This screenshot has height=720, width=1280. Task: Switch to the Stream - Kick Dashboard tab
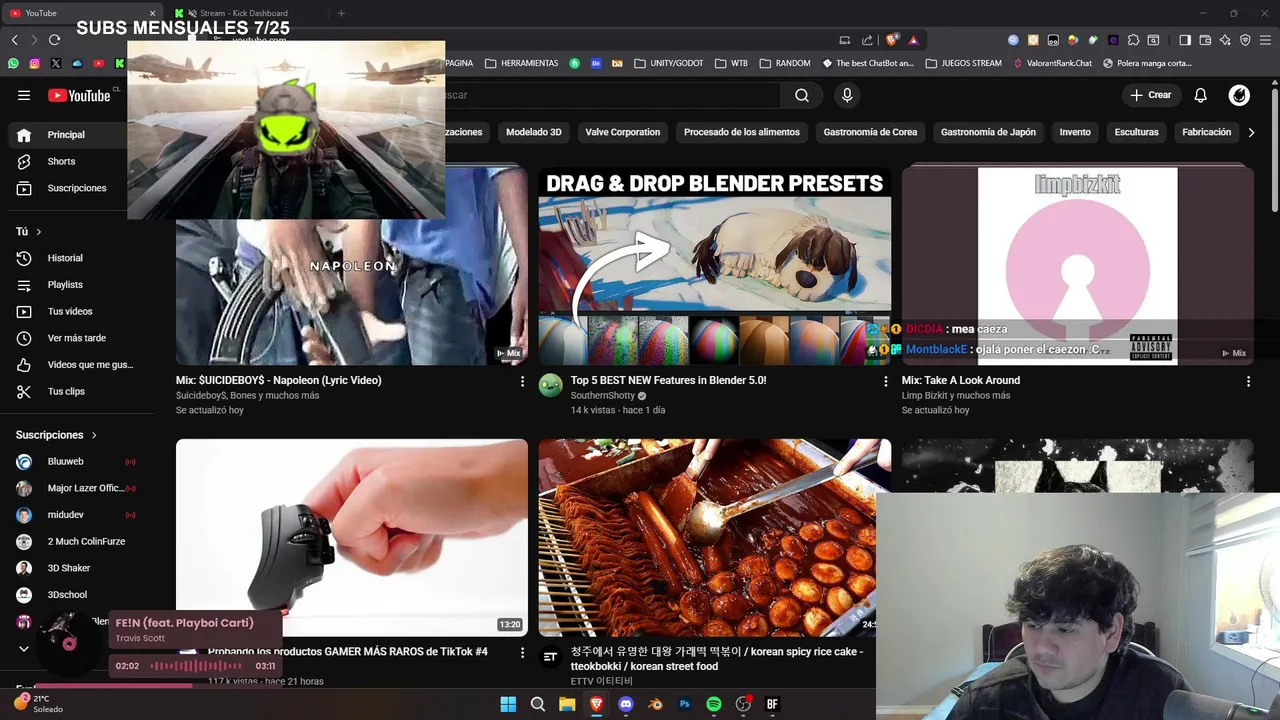[245, 13]
